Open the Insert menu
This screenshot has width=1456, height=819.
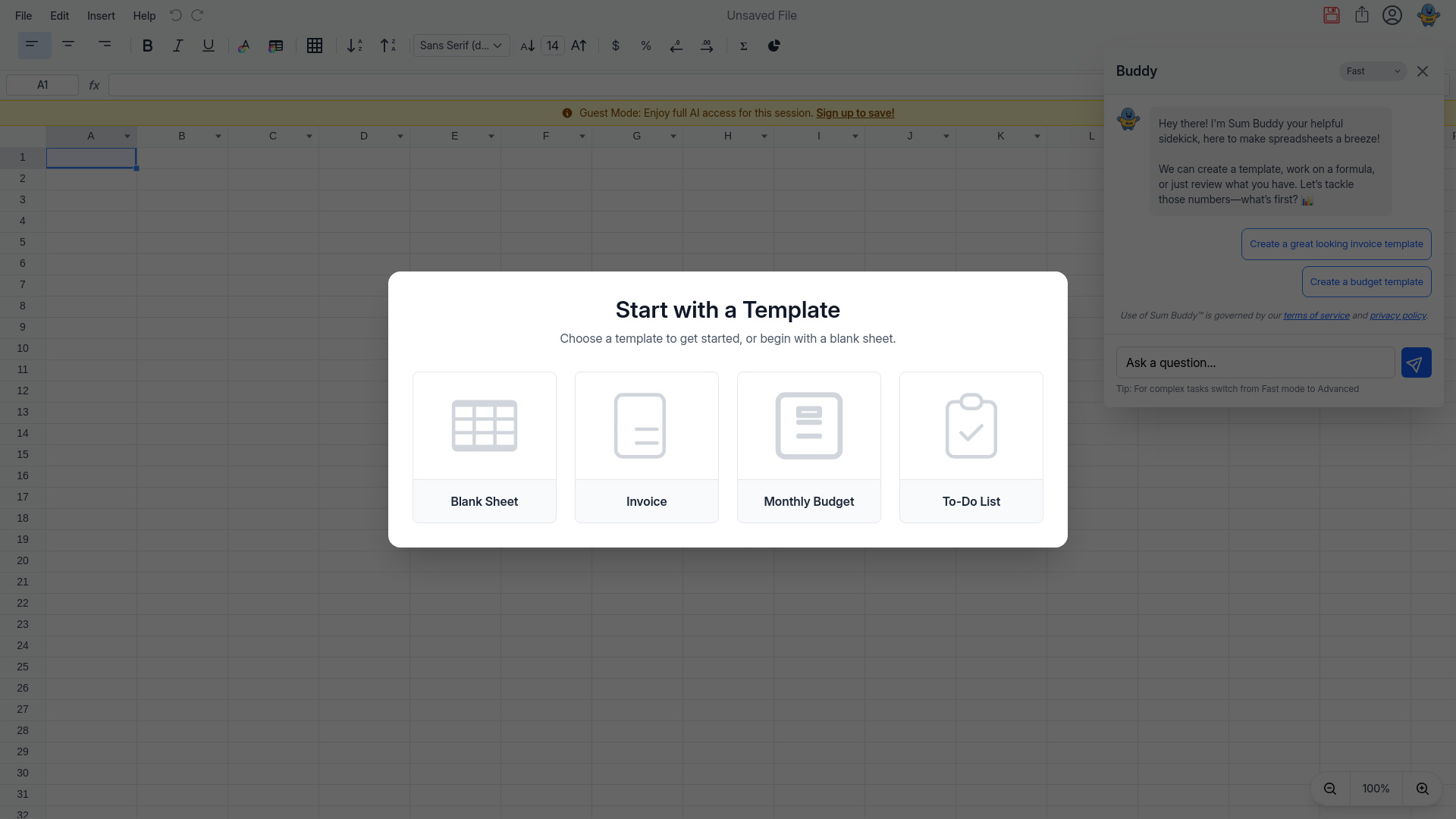(x=101, y=16)
